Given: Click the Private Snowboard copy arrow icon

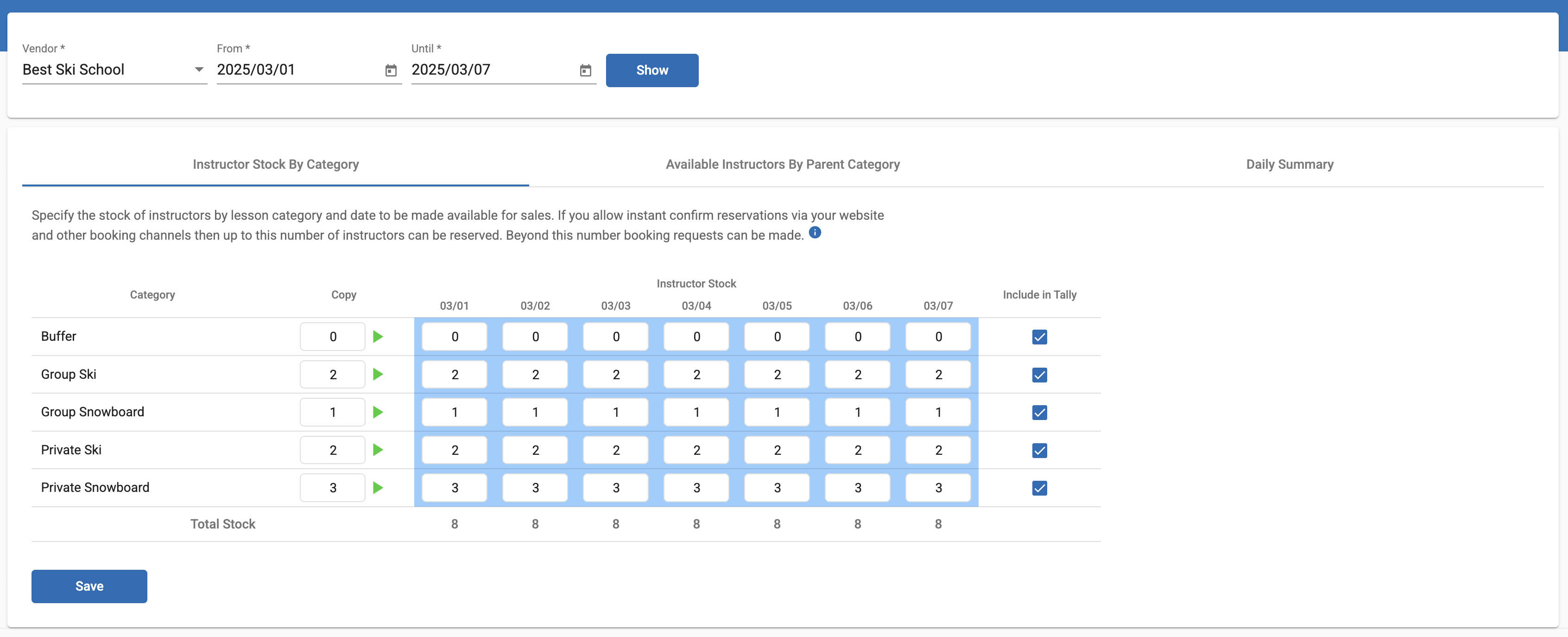Looking at the screenshot, I should [378, 488].
